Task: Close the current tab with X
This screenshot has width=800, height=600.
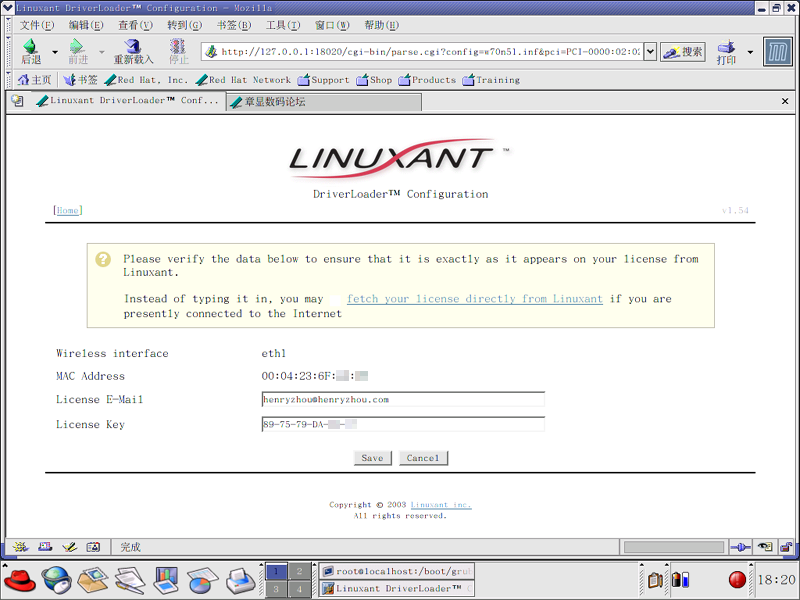Action: pyautogui.click(x=785, y=102)
